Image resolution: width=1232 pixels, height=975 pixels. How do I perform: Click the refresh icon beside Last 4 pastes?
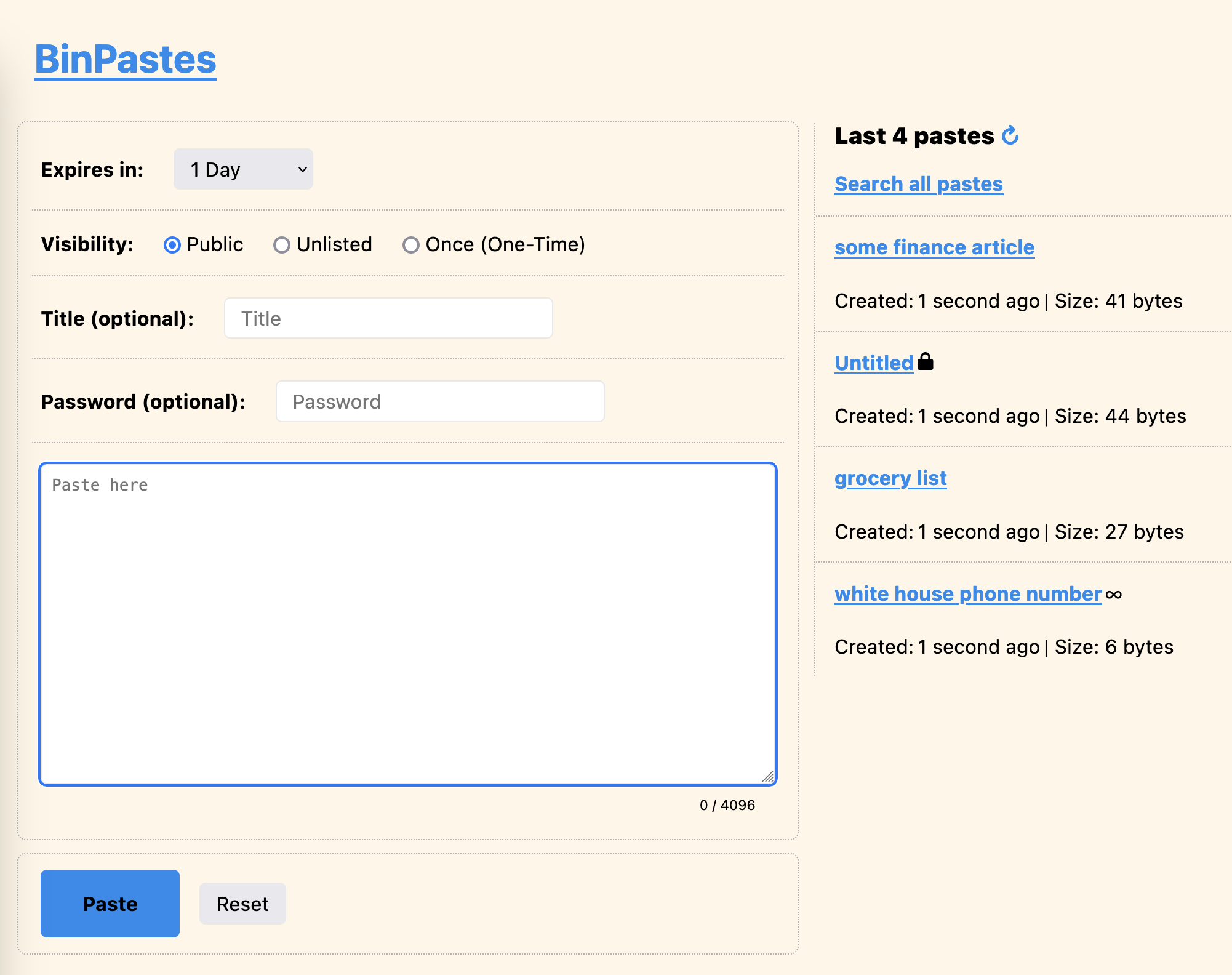(x=1010, y=135)
